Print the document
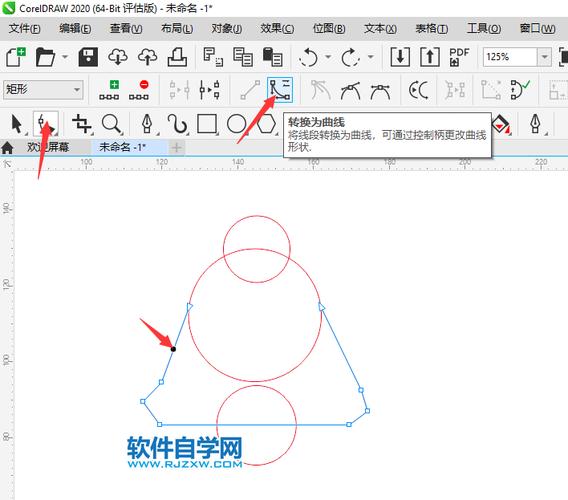Viewport: 568px width, 500px height. [x=177, y=57]
